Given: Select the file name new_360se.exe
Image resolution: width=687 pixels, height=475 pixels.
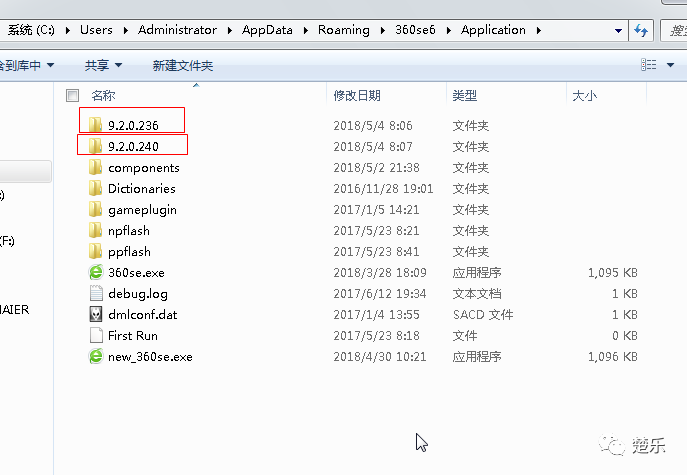Looking at the screenshot, I should tap(150, 357).
